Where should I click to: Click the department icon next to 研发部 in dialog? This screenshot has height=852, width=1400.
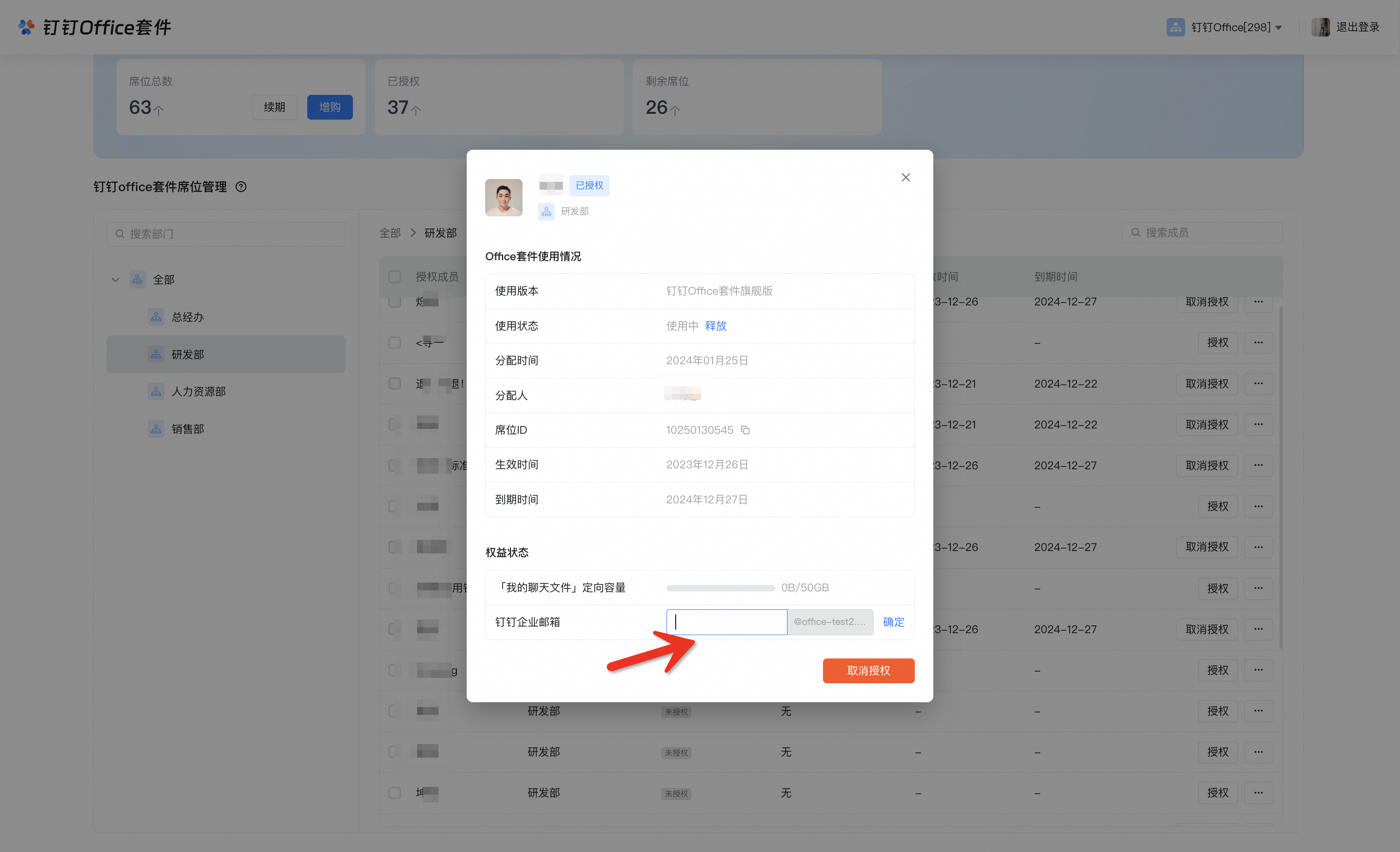click(546, 212)
